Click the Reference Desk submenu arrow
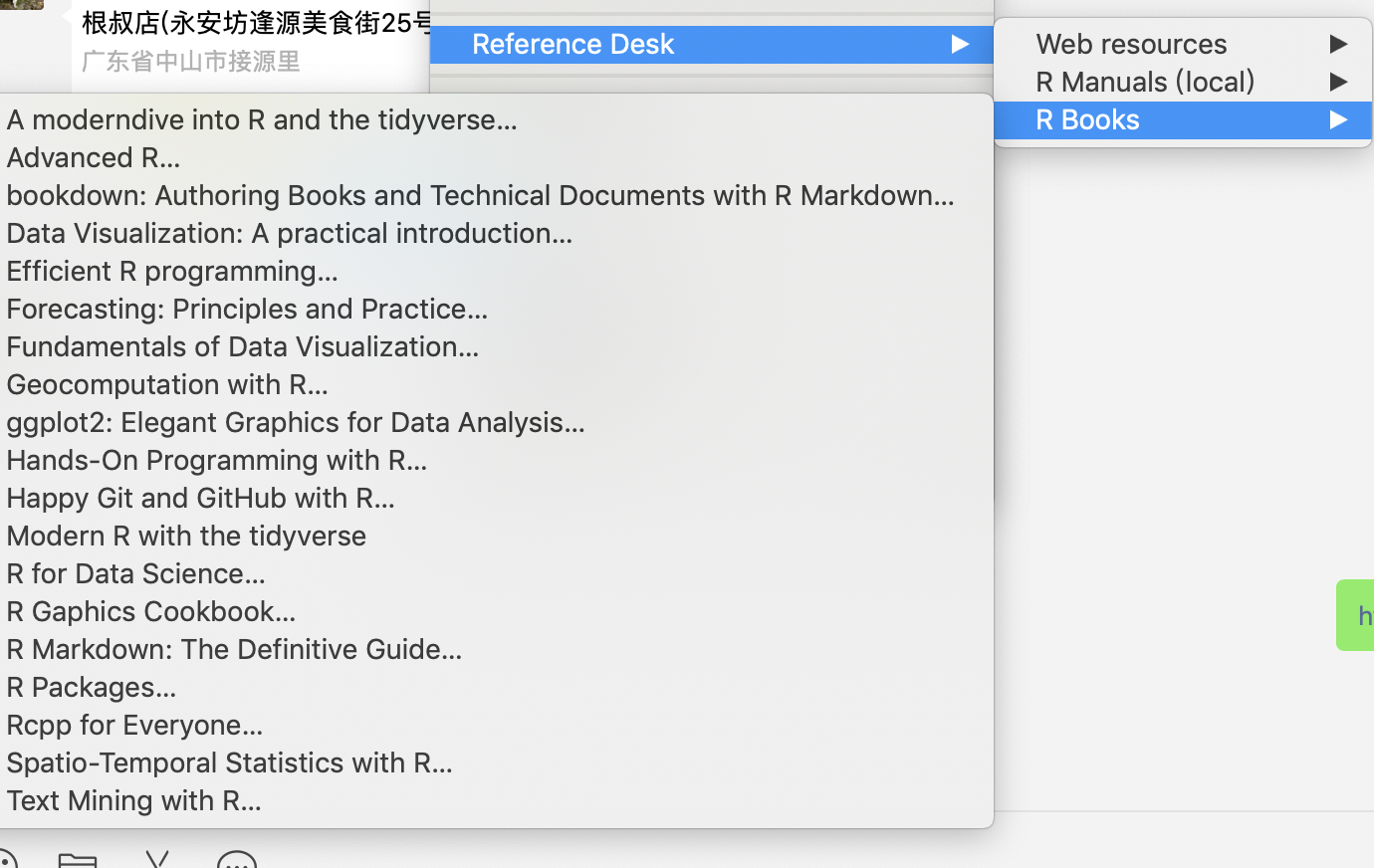This screenshot has width=1374, height=868. 960,44
